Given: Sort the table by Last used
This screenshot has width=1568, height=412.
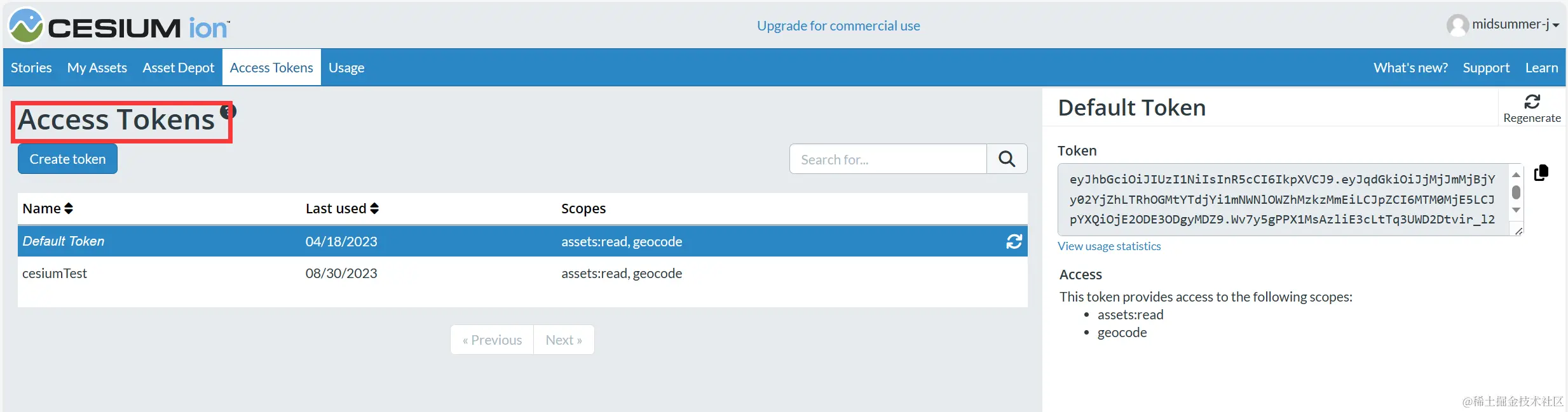Looking at the screenshot, I should (342, 208).
